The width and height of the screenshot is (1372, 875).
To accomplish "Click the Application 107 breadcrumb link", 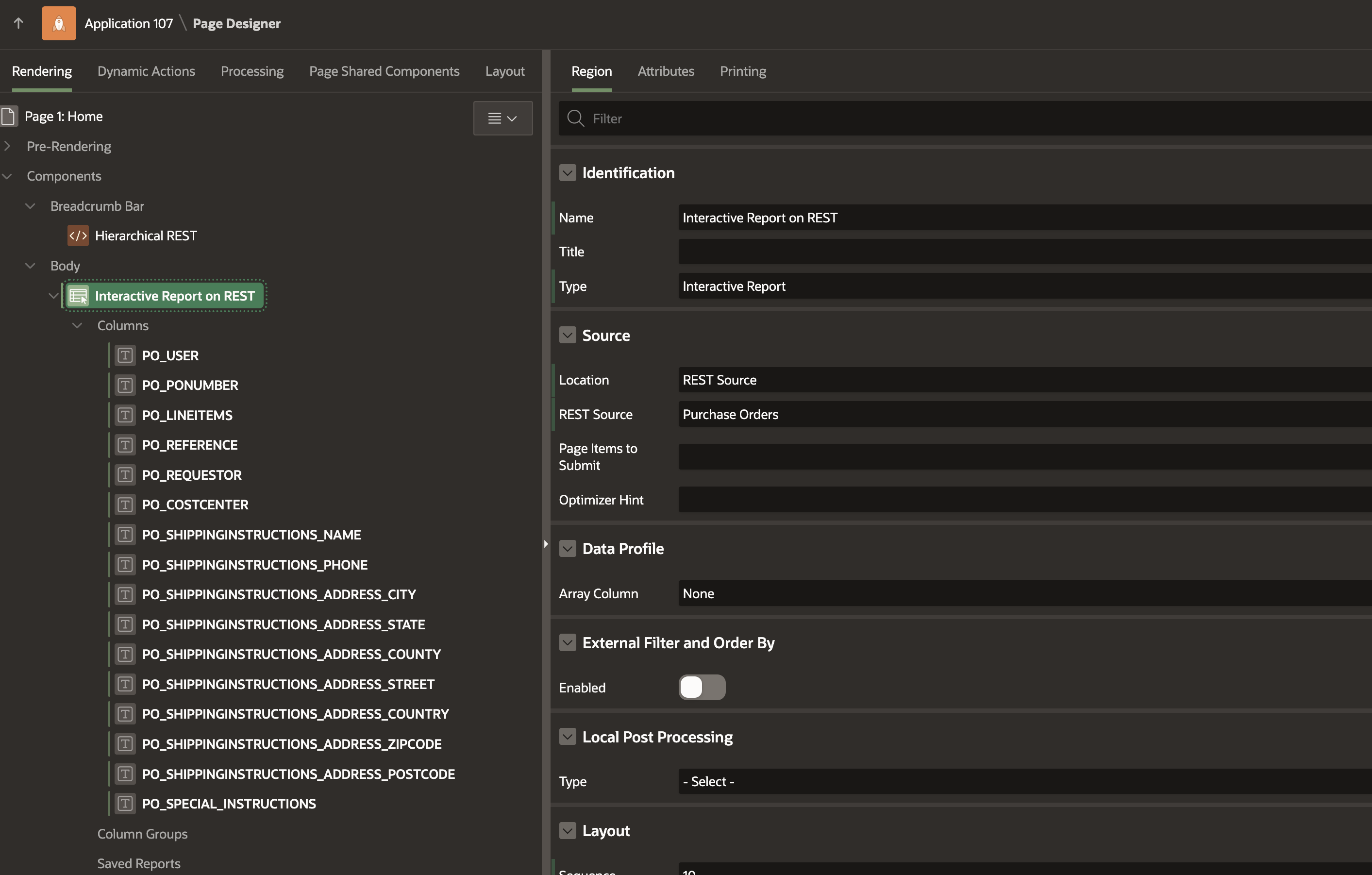I will 128,23.
